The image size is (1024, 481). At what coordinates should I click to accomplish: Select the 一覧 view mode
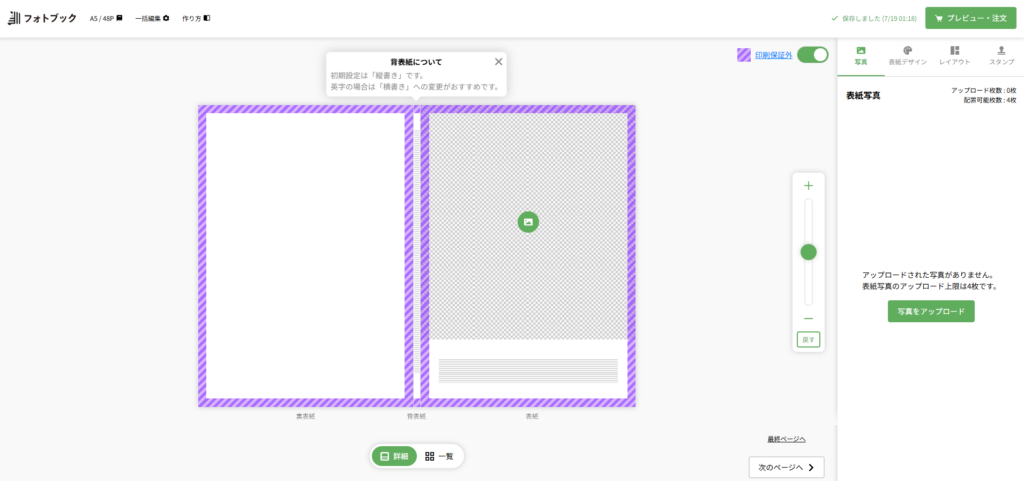[x=440, y=456]
